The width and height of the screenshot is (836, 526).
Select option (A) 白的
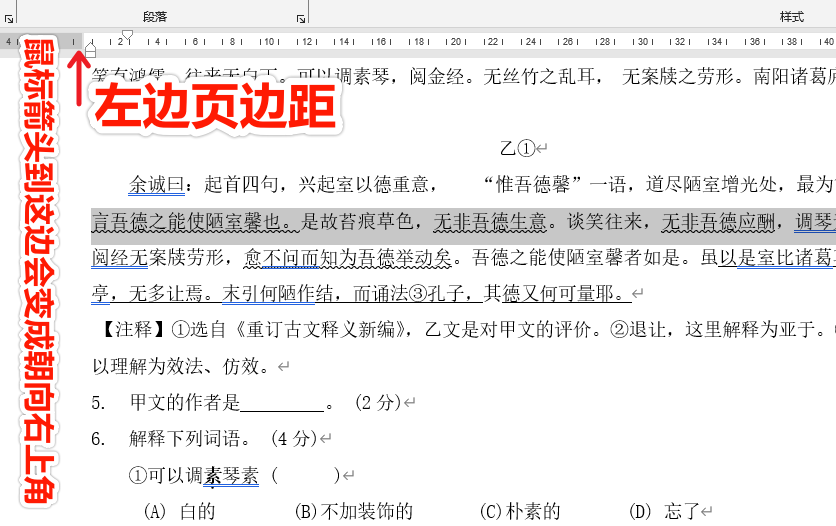pyautogui.click(x=180, y=511)
